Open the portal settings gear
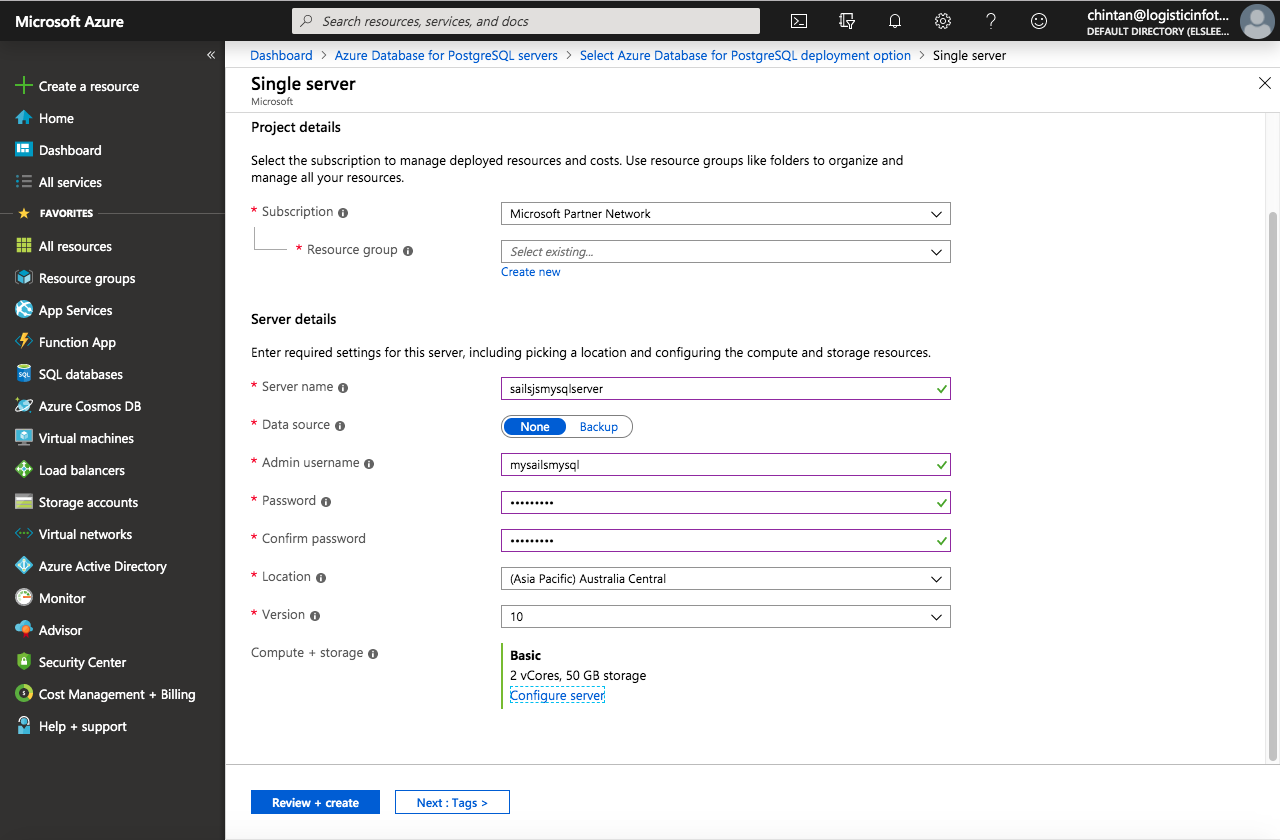 942,21
